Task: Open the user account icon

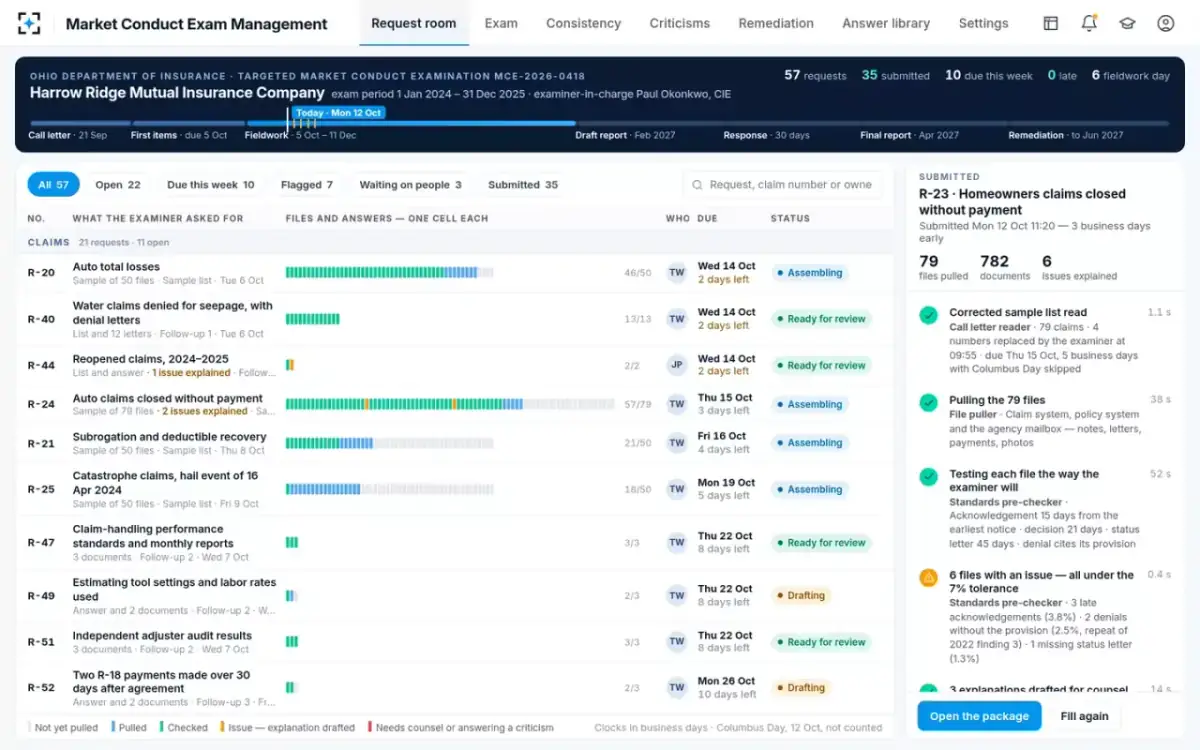Action: 1165,24
